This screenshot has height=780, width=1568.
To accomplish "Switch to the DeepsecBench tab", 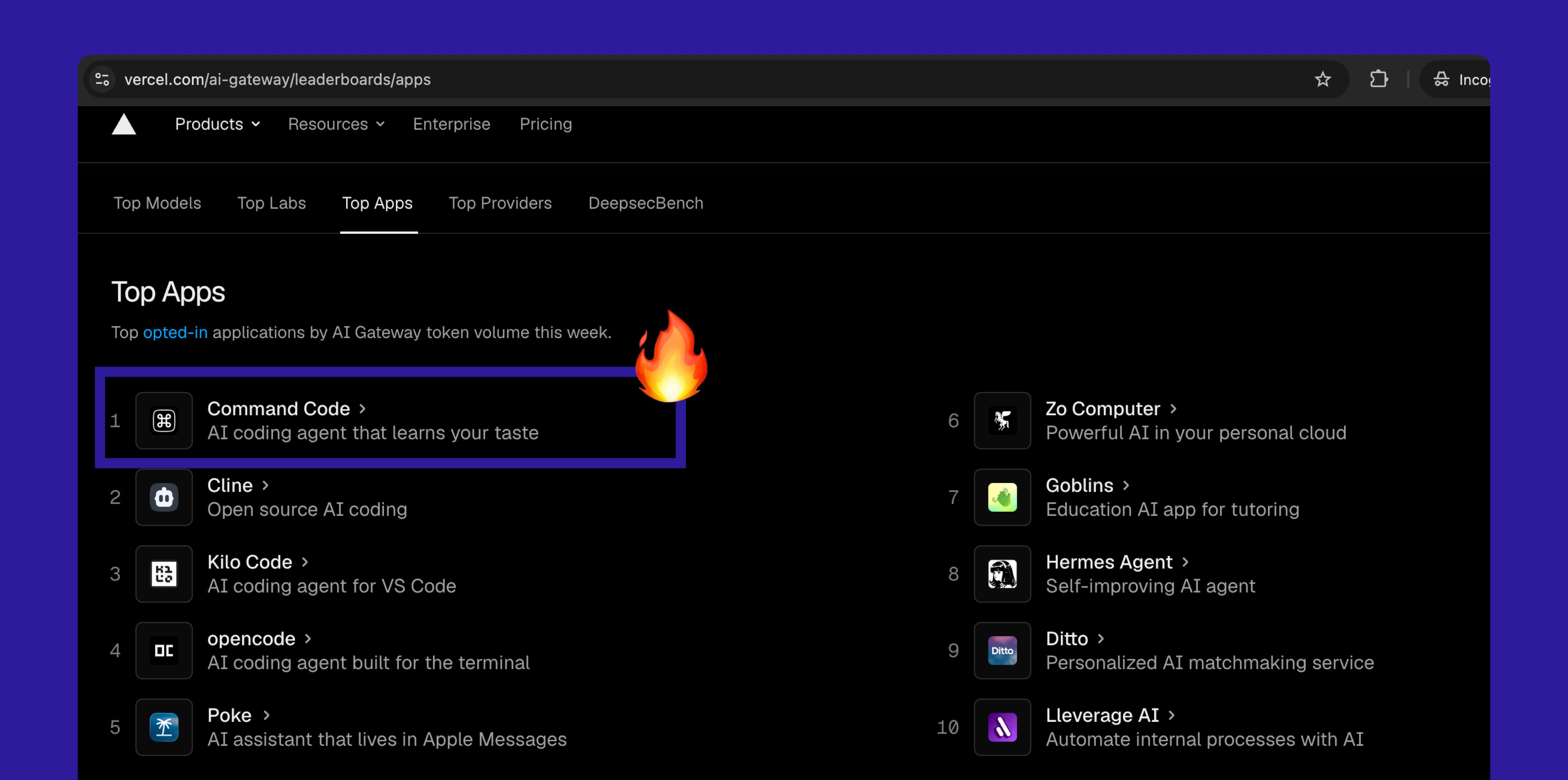I will click(x=646, y=203).
